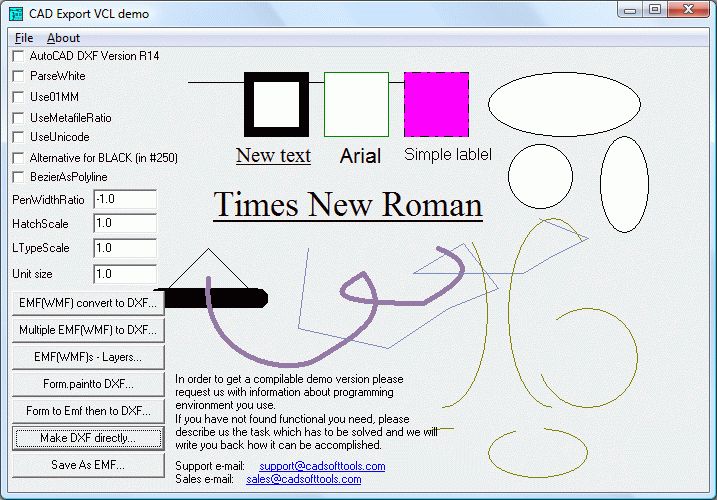Image resolution: width=717 pixels, height=500 pixels.
Task: Tick the UseUnicode checkbox
Action: [x=18, y=137]
